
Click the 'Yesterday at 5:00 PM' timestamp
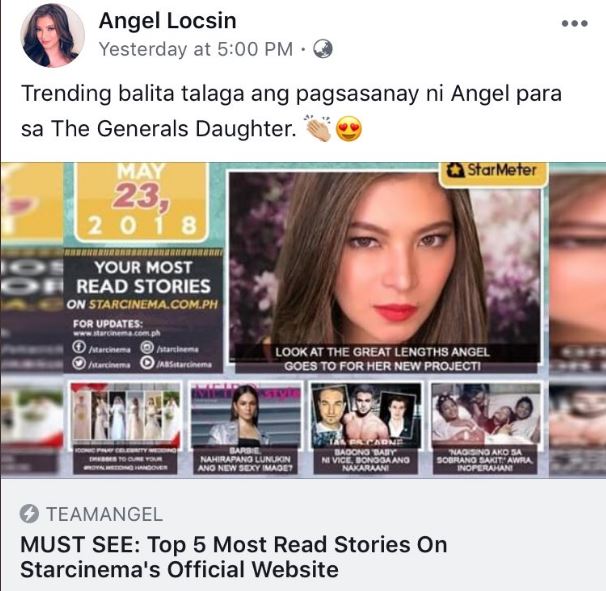click(196, 49)
